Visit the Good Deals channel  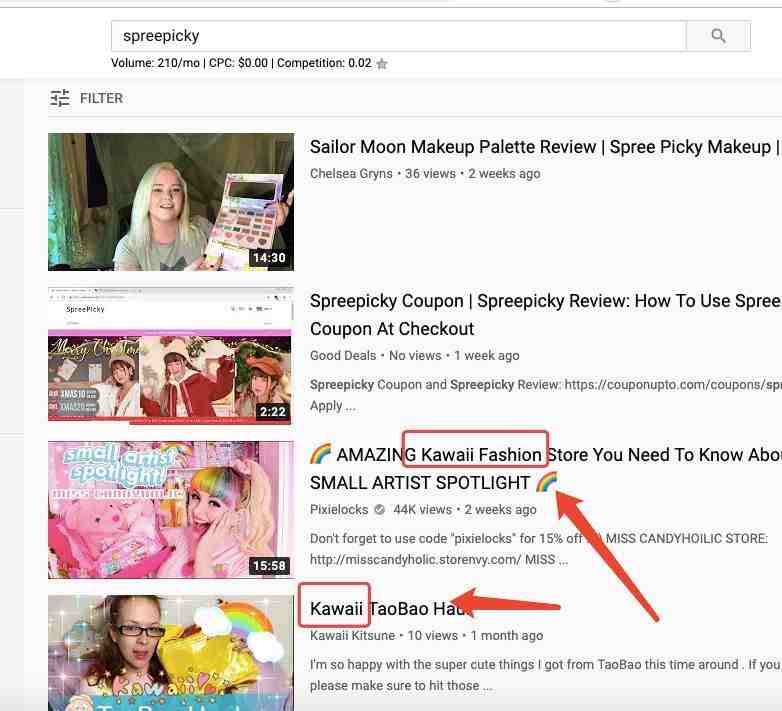pyautogui.click(x=343, y=356)
